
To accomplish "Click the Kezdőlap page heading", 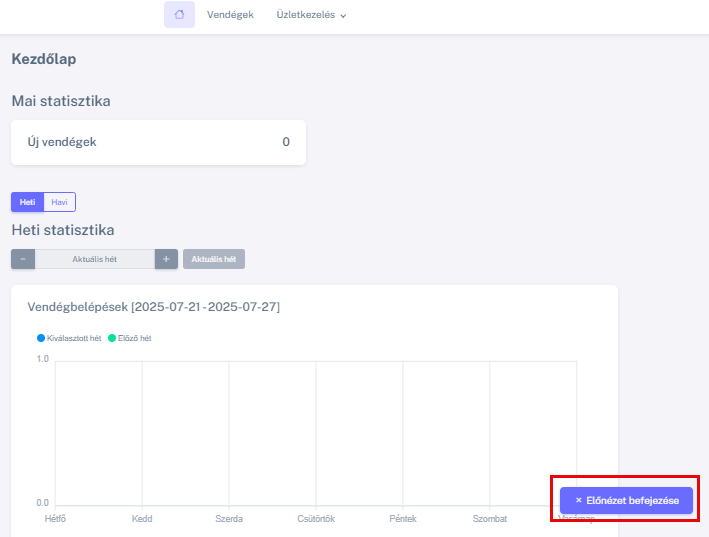I will pyautogui.click(x=44, y=59).
